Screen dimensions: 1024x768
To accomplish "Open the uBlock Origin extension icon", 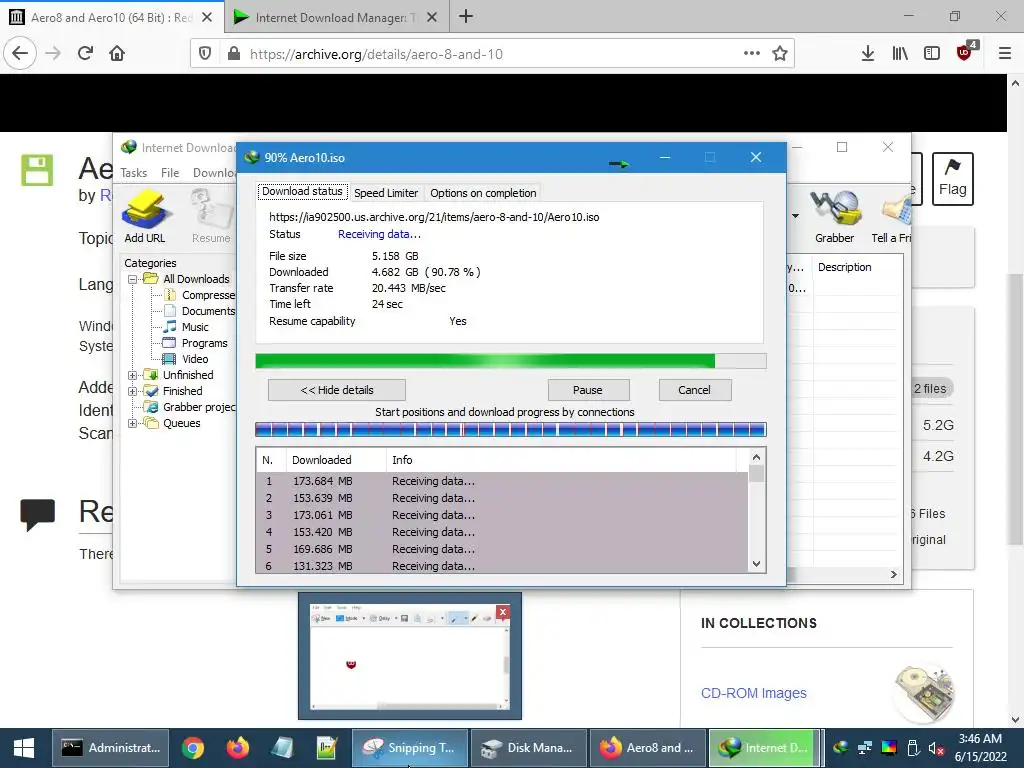I will pyautogui.click(x=965, y=52).
